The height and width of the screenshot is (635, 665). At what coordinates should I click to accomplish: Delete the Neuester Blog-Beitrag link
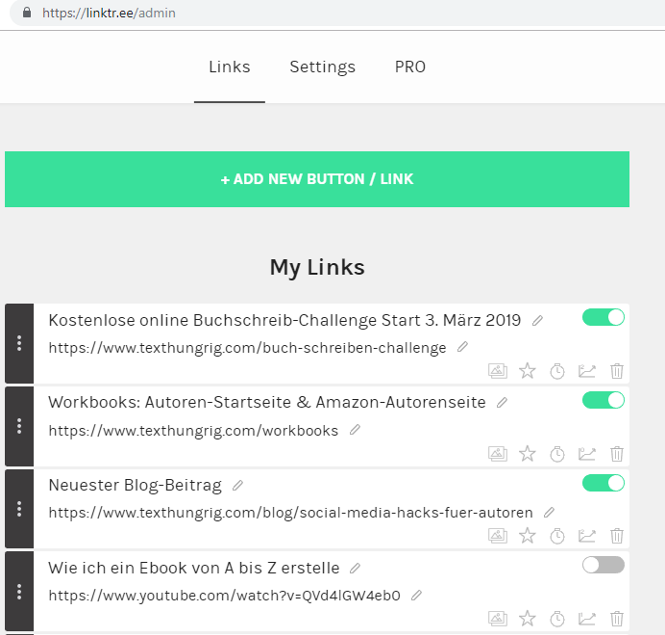[x=617, y=536]
